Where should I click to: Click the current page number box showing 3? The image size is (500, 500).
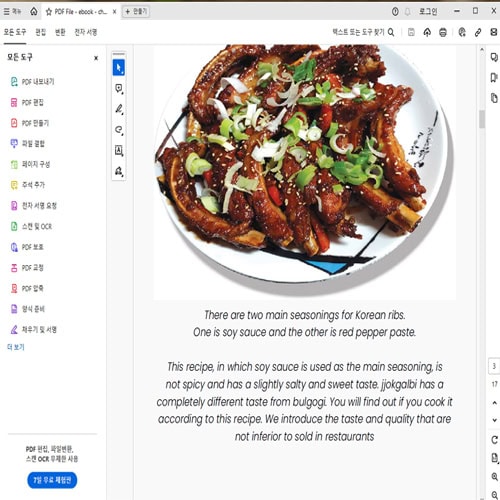pos(494,366)
